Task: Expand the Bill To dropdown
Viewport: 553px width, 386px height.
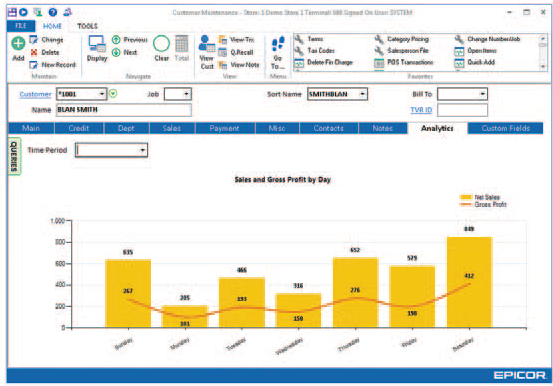Action: click(x=482, y=94)
